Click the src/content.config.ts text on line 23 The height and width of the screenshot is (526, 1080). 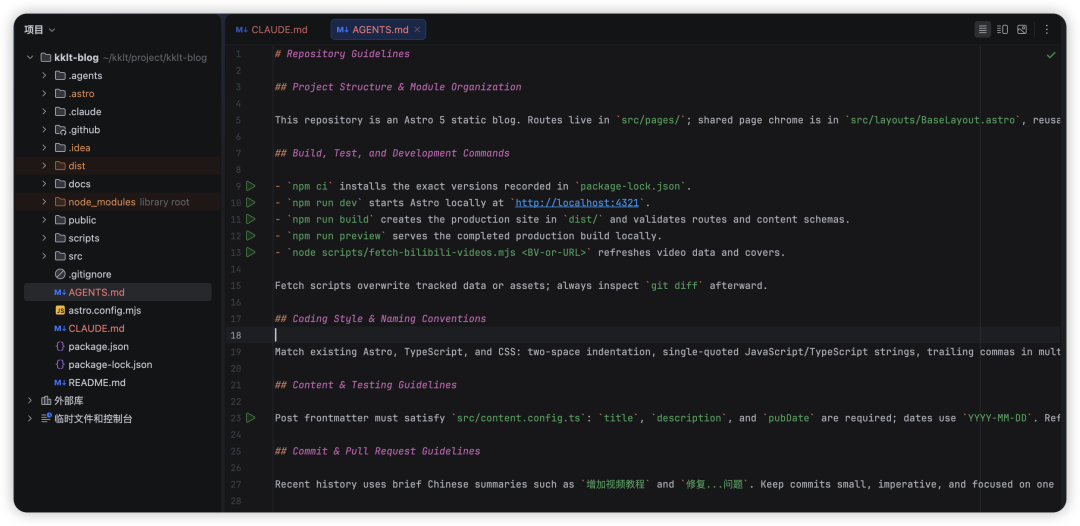[x=521, y=418]
